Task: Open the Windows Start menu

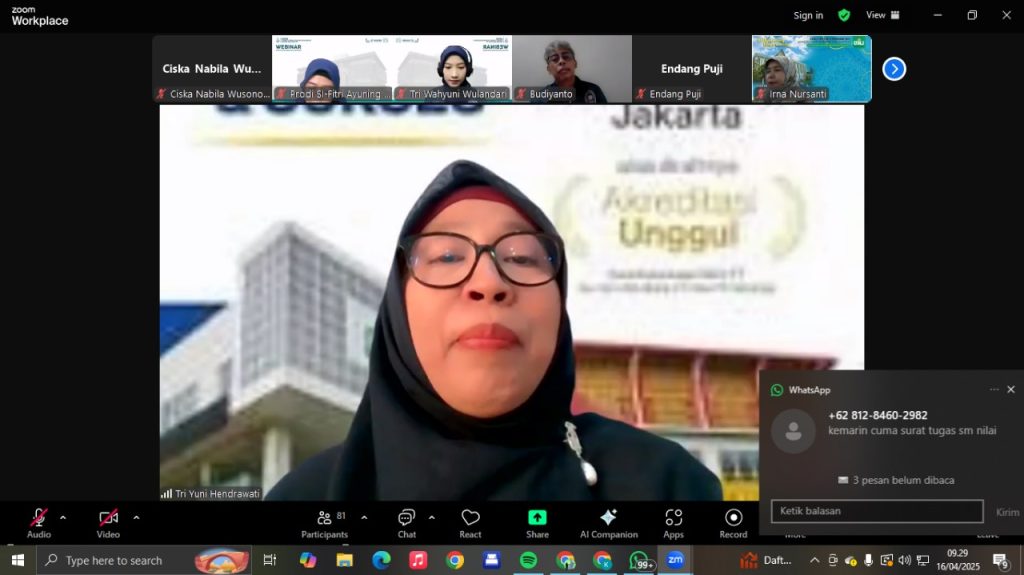Action: coord(18,560)
